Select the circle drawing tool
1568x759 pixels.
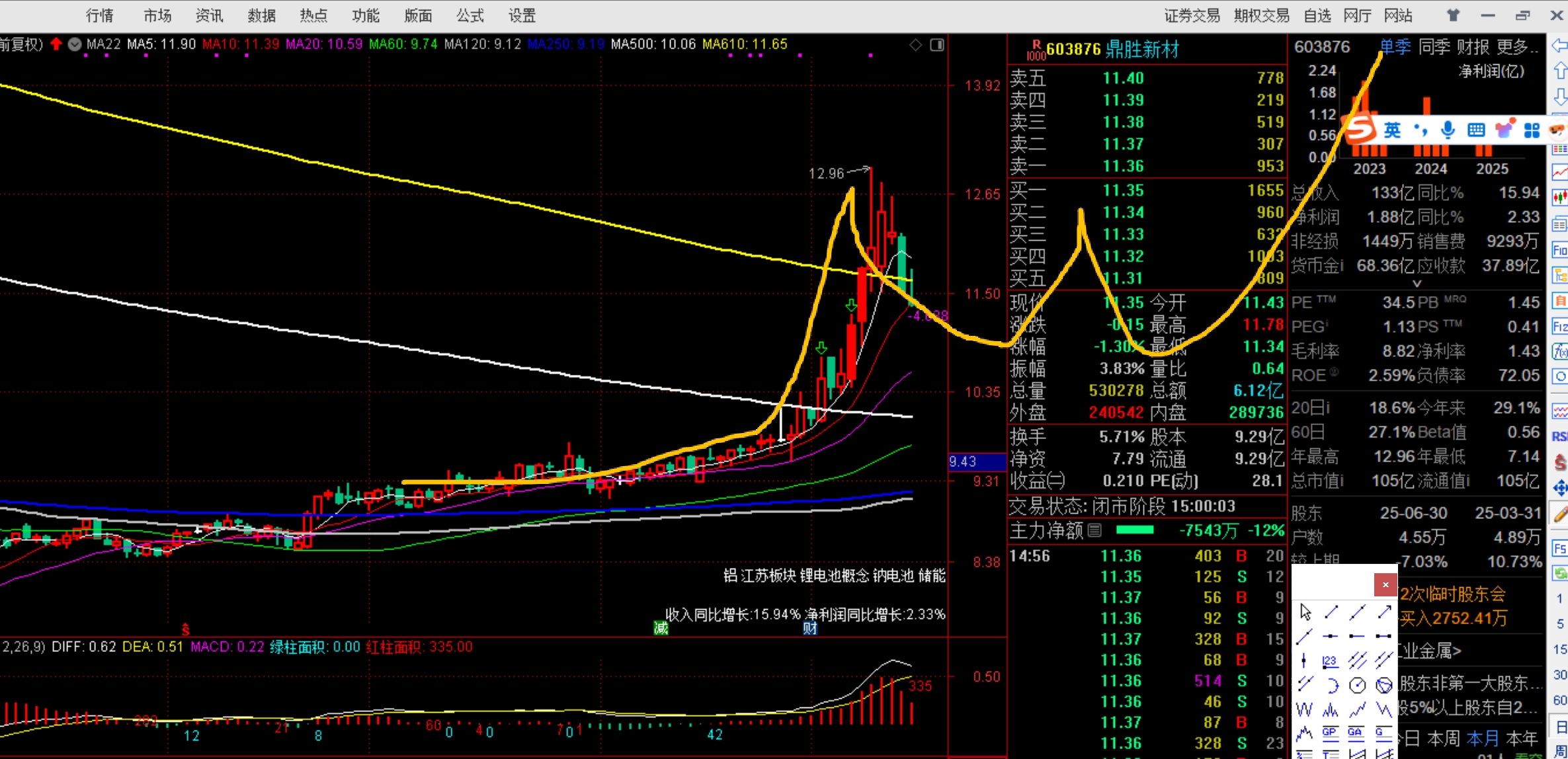point(1357,685)
